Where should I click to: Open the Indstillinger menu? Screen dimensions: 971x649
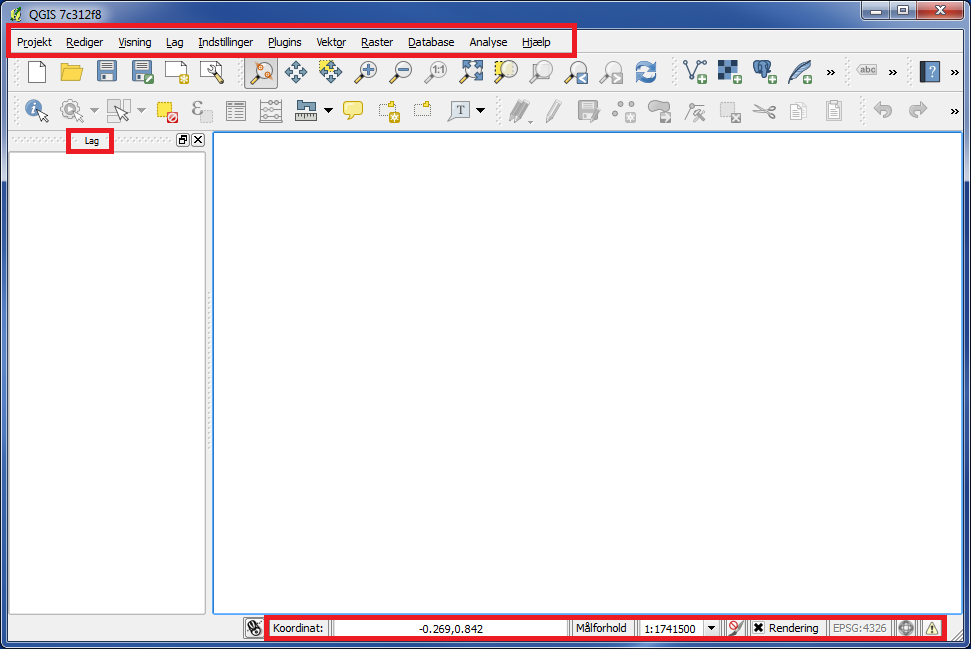[x=225, y=42]
